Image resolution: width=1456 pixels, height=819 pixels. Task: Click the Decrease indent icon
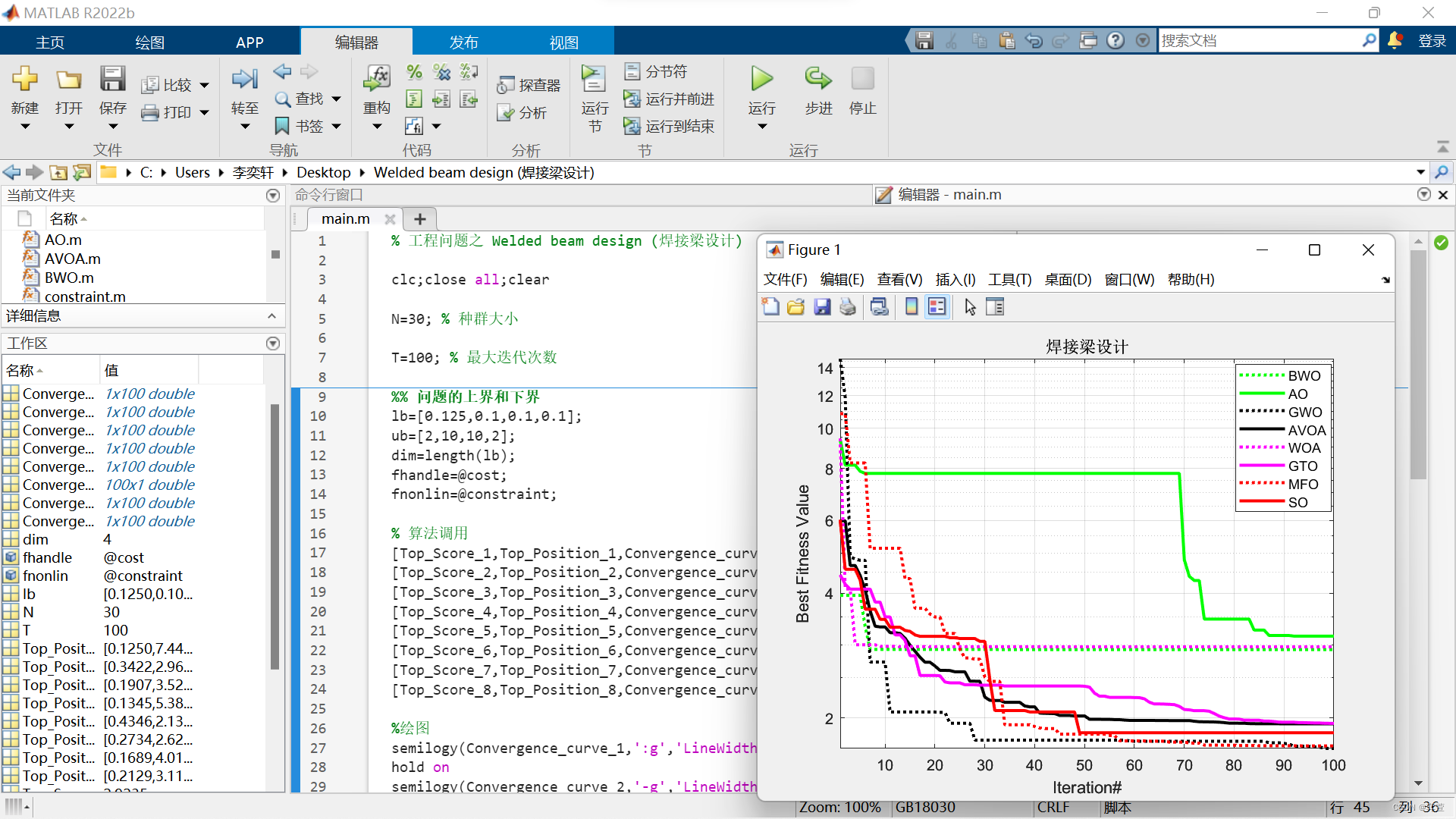coord(469,99)
